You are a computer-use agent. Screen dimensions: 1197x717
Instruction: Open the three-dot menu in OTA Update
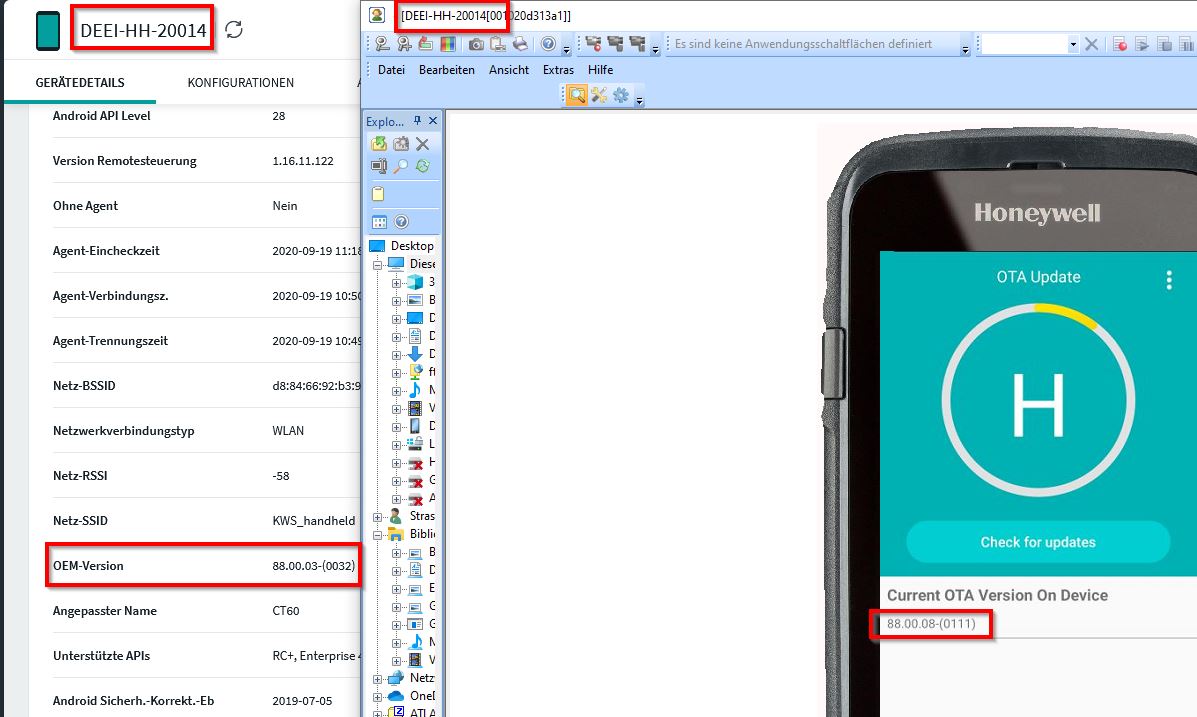[1168, 280]
